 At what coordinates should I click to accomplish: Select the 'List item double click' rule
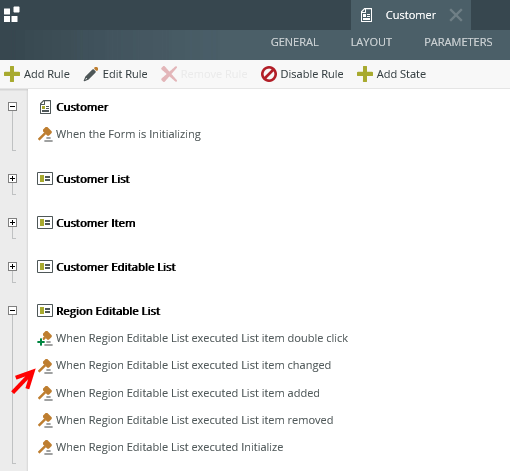tap(202, 338)
